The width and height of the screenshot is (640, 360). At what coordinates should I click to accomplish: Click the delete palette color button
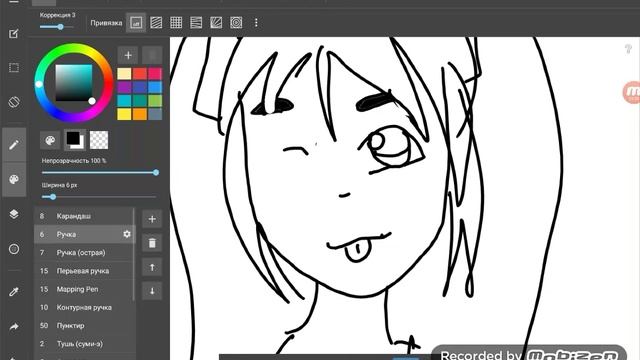pos(152,55)
